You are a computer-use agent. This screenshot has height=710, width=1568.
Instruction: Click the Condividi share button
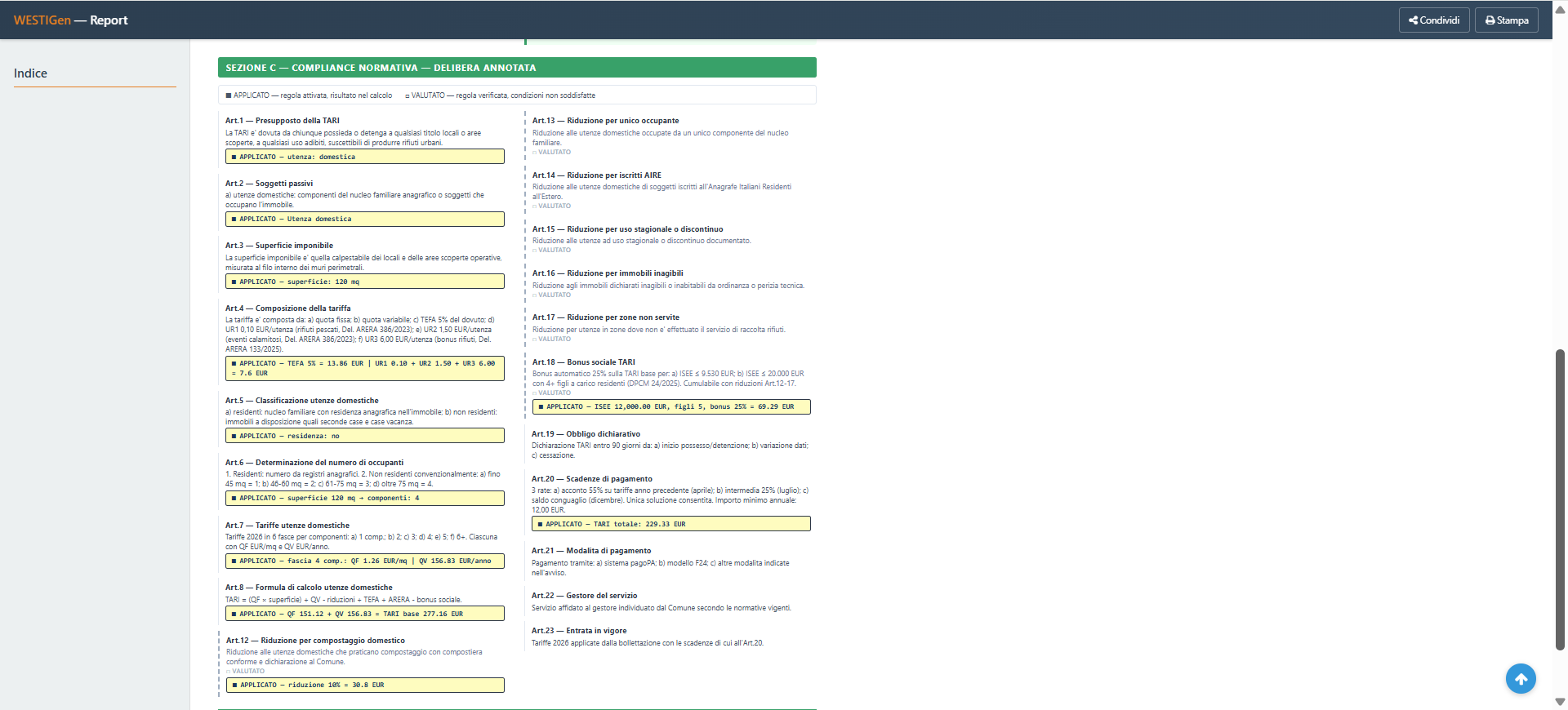tap(1434, 20)
